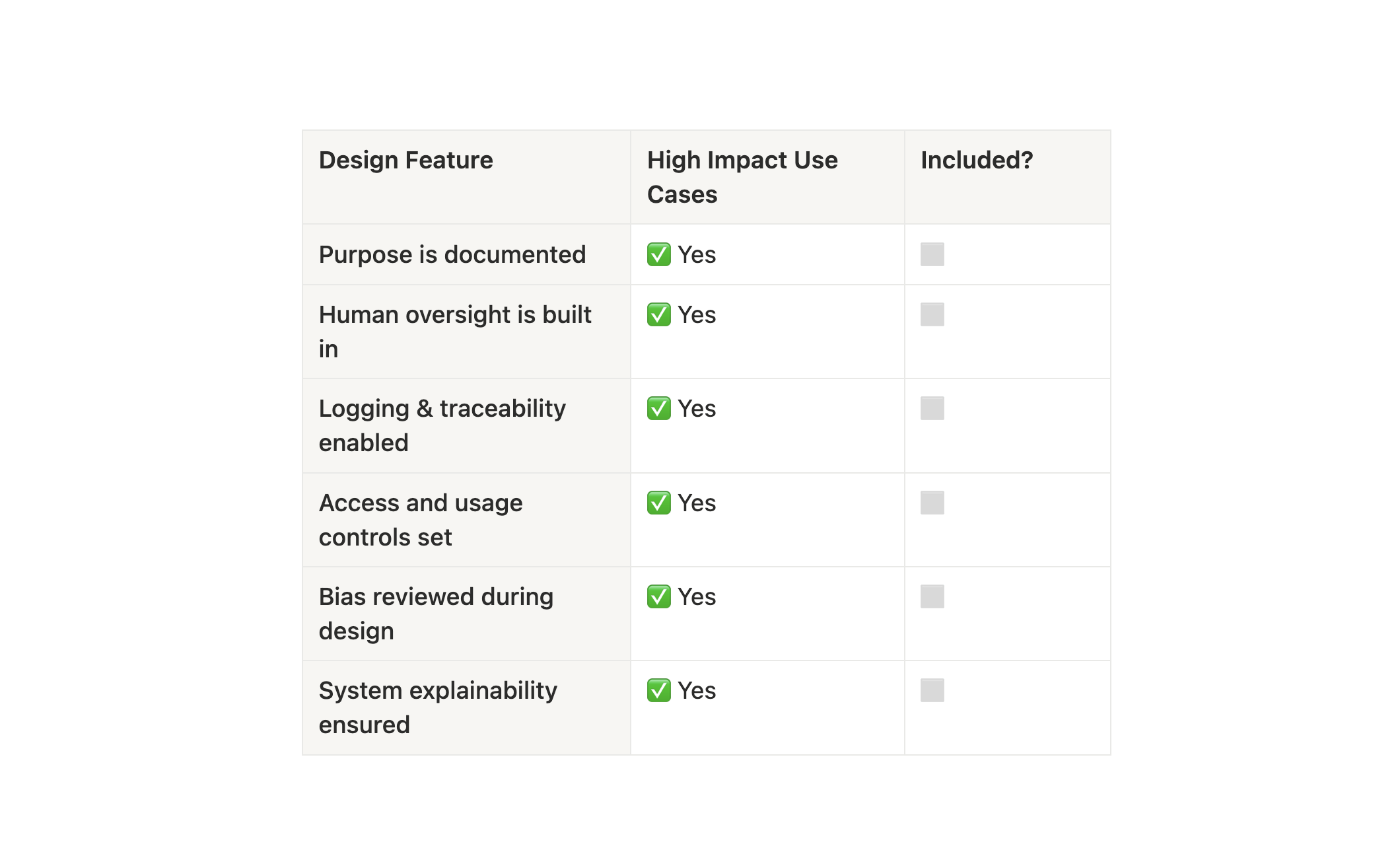The width and height of the screenshot is (1400, 856).
Task: Click green checkmark for Access and usage controls
Action: [658, 503]
